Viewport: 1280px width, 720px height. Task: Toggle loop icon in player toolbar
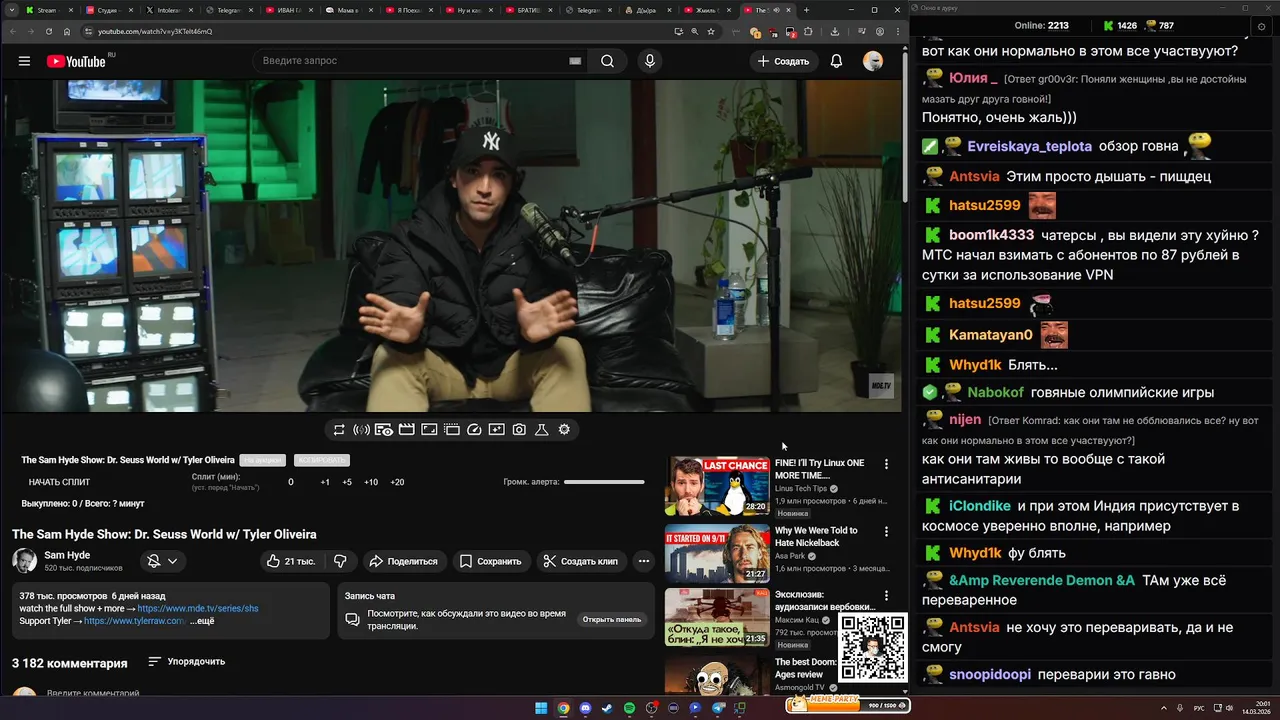339,429
